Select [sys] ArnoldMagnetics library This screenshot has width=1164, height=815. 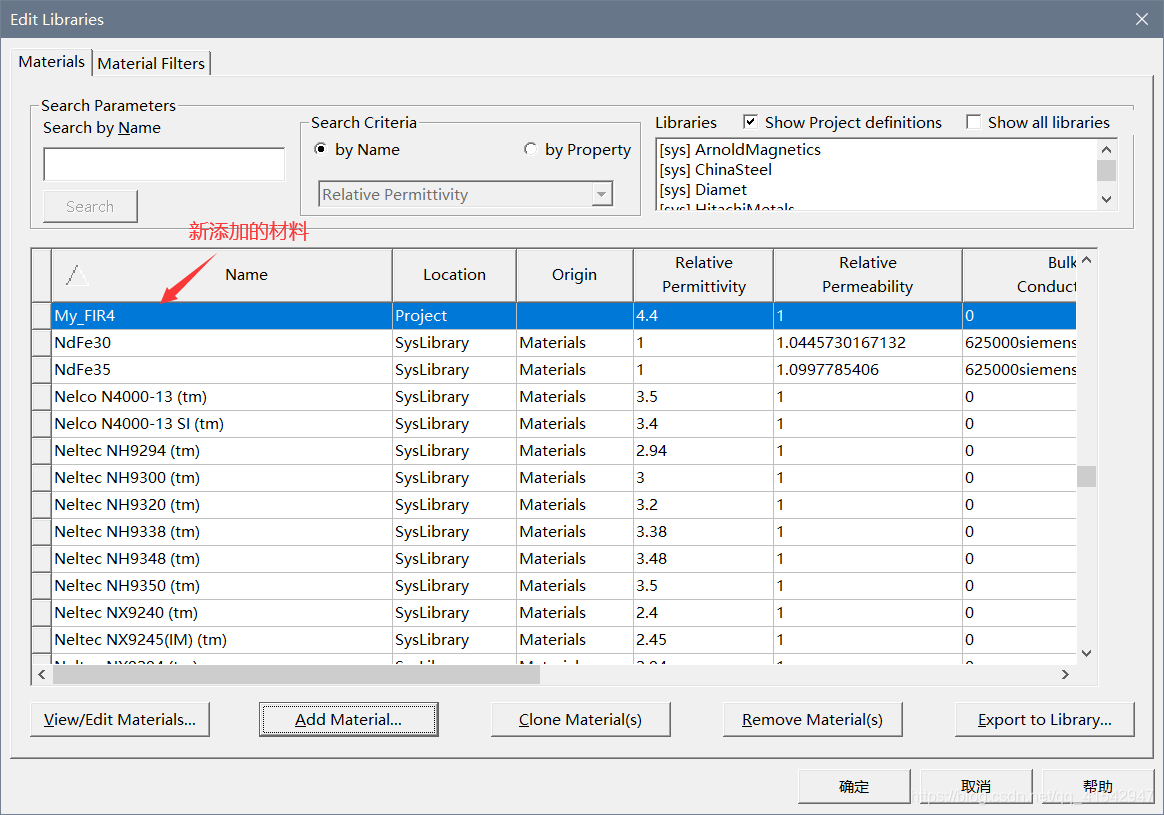click(740, 150)
